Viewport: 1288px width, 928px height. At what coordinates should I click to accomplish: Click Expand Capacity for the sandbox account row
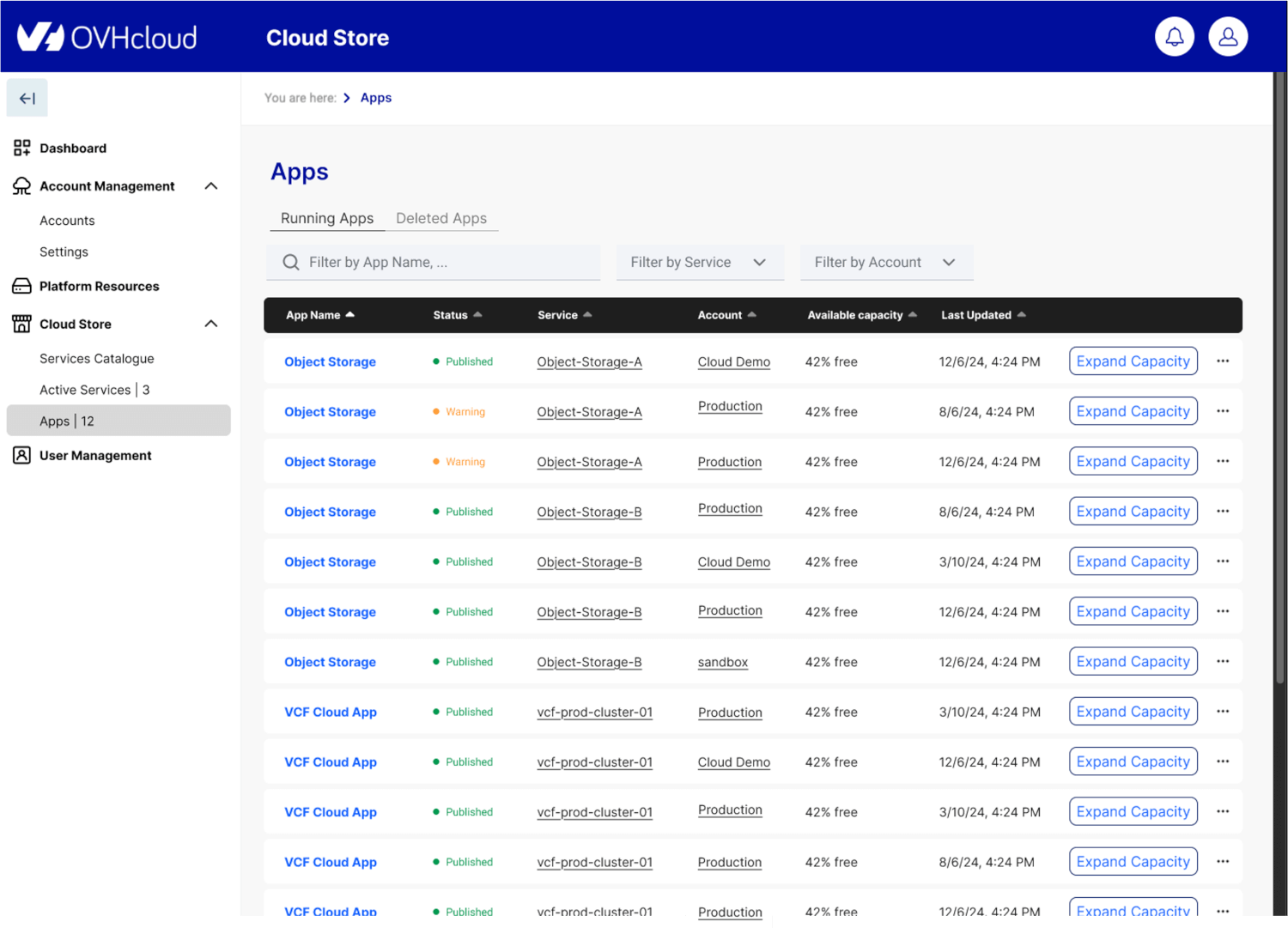1133,662
